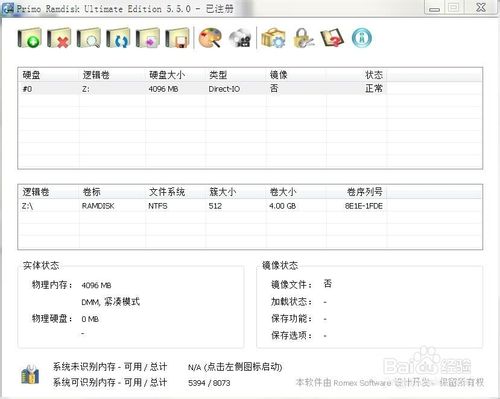500x399 pixels.
Task: Click the refresh disk icon with blue arrows
Action: click(118, 38)
